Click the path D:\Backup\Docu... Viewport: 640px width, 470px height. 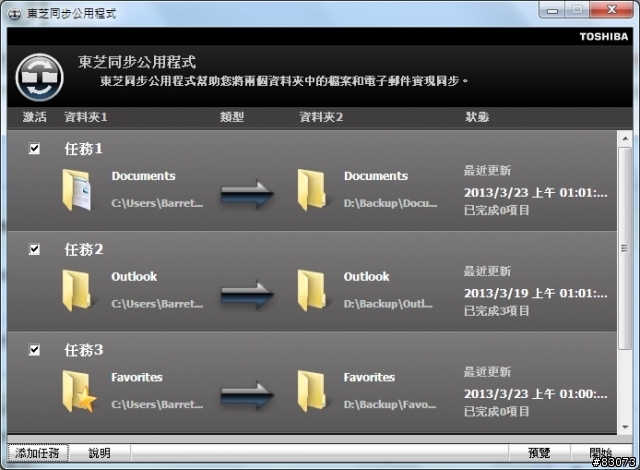[390, 203]
